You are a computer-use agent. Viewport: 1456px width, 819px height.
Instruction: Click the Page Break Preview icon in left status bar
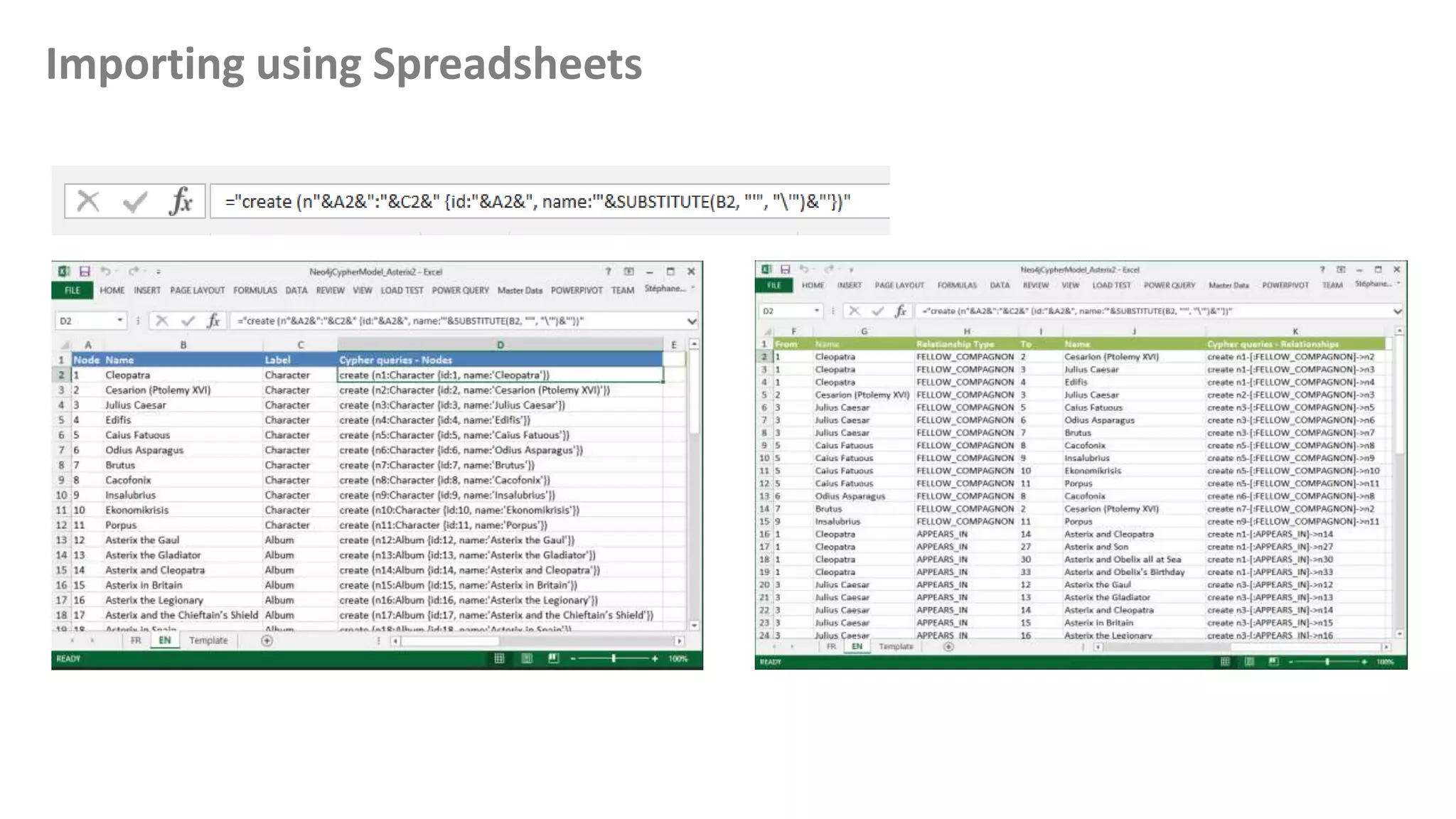(x=553, y=658)
